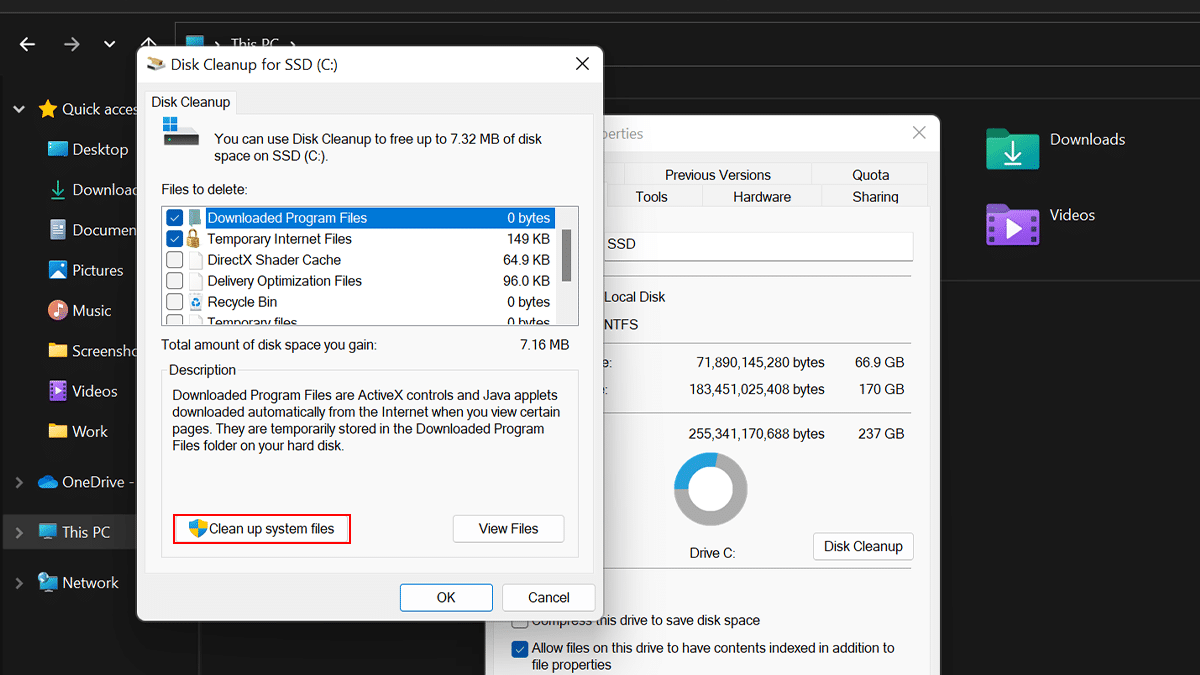Select the Pictures icon in sidebar
The height and width of the screenshot is (675, 1200).
coord(58,270)
